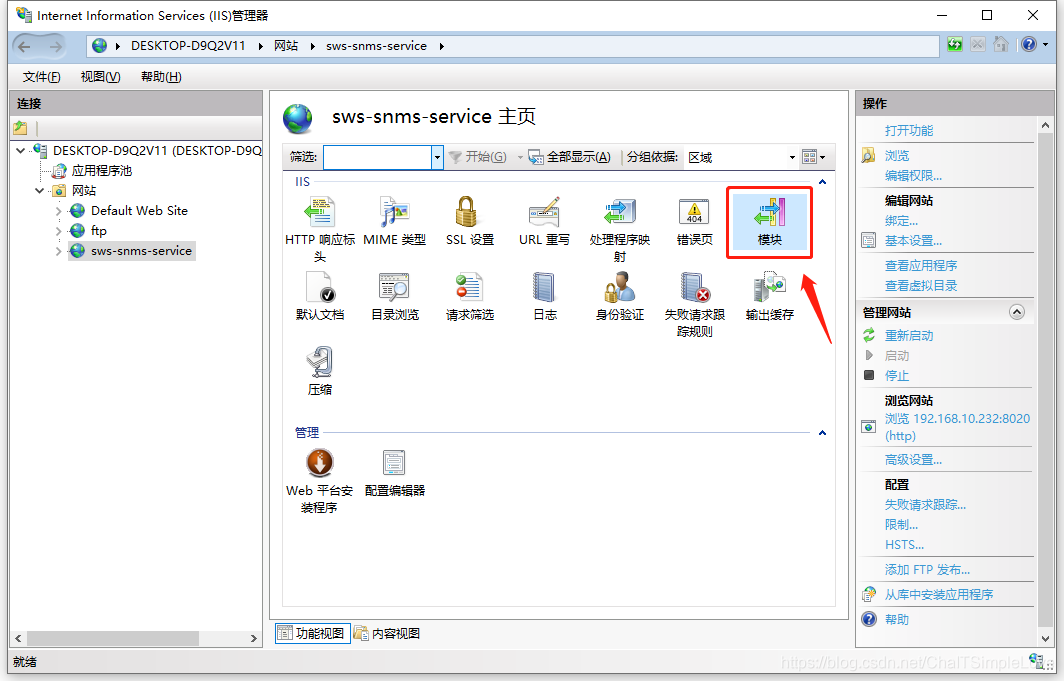Screen dimensions: 1064x681
Task: Click 查看应用程序 link
Action: pos(921,266)
